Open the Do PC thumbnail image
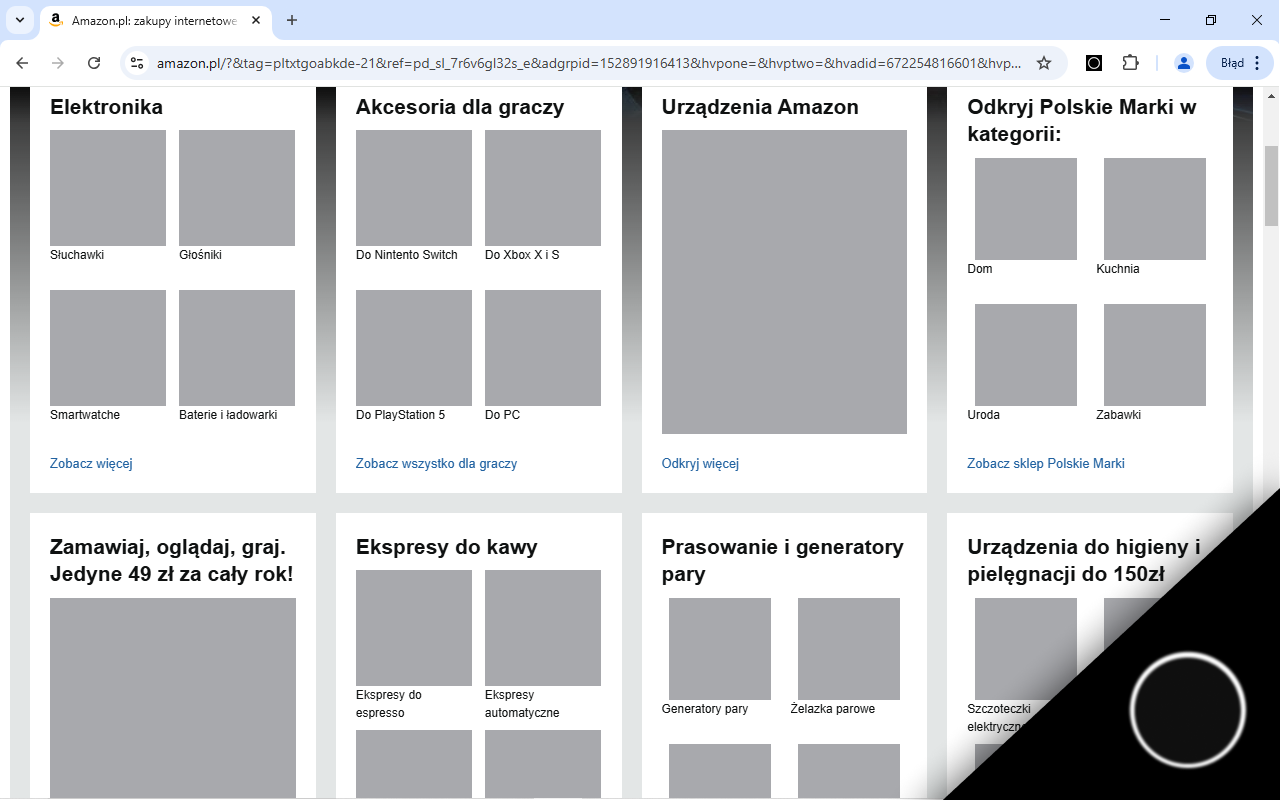Image resolution: width=1280 pixels, height=800 pixels. tap(543, 348)
